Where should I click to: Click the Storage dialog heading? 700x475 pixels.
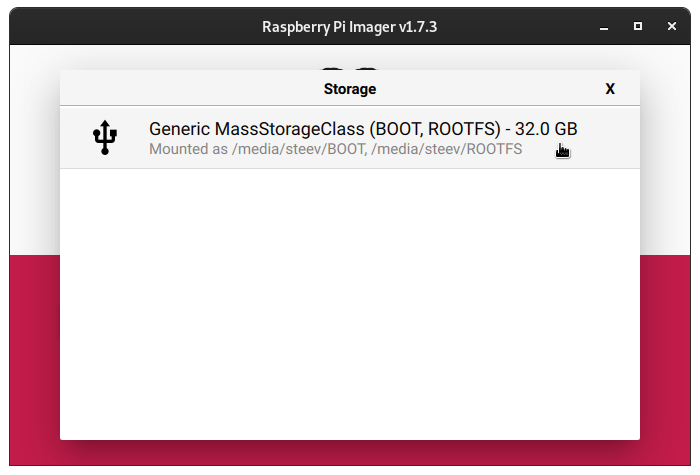click(x=350, y=89)
